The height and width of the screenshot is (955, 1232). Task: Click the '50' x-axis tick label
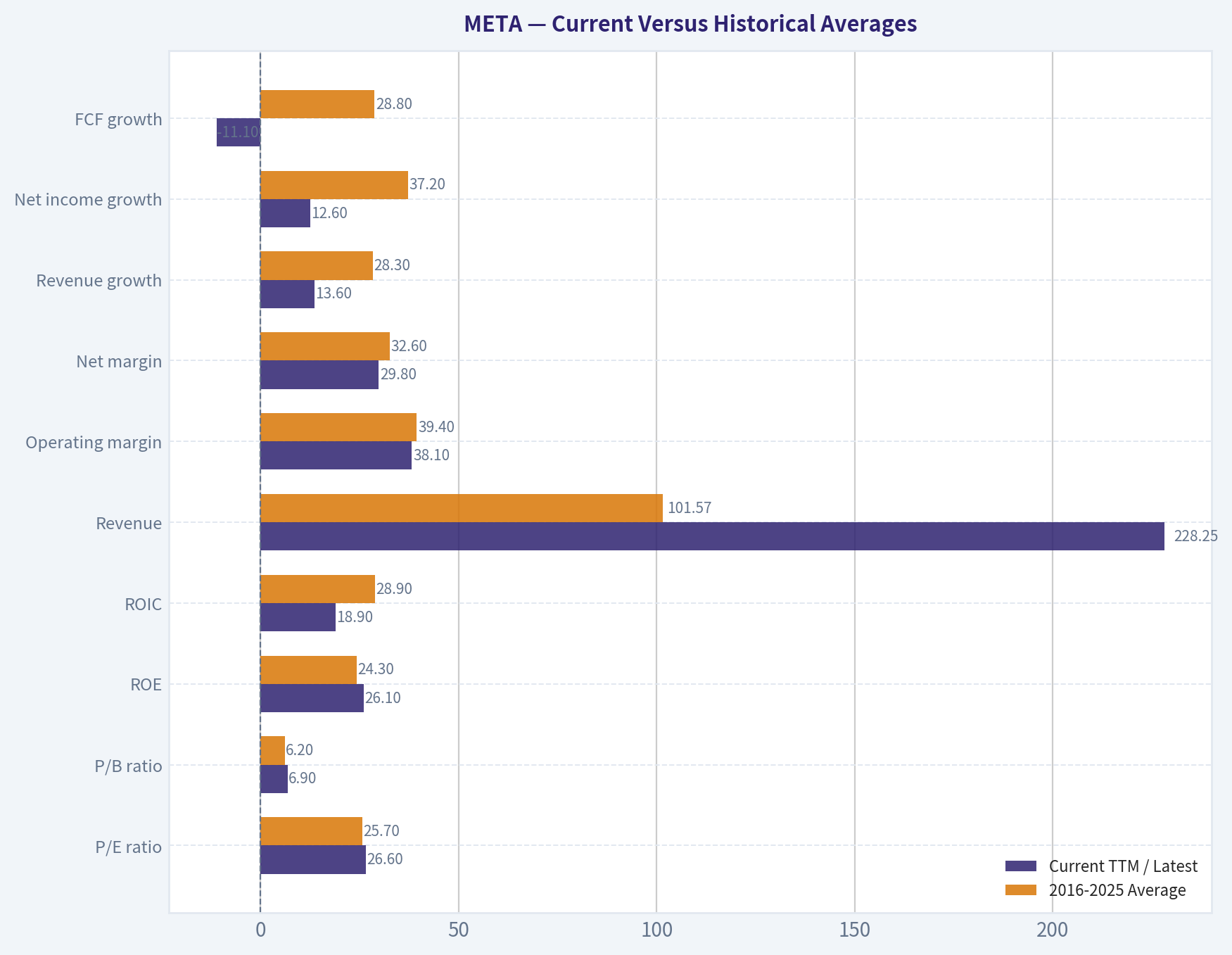(459, 930)
